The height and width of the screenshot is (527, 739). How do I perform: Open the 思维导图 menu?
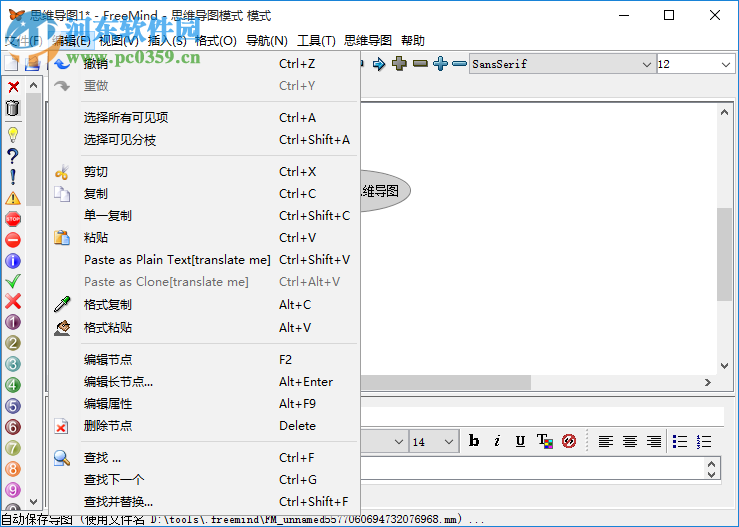[368, 41]
